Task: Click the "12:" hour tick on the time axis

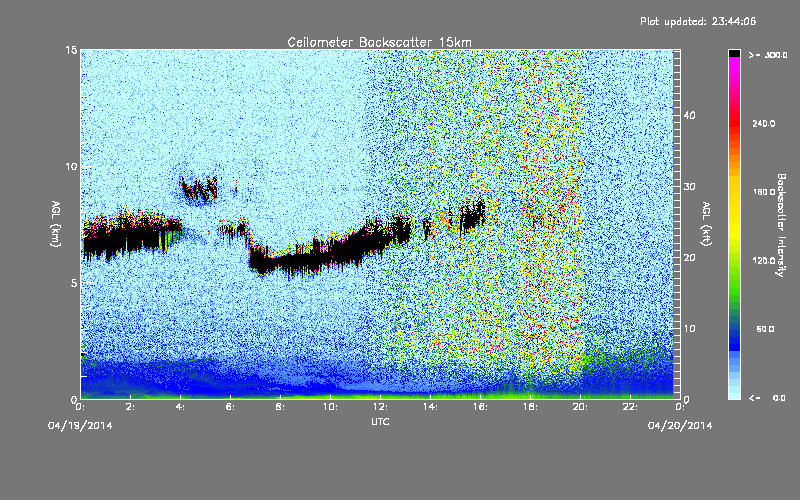Action: point(380,407)
